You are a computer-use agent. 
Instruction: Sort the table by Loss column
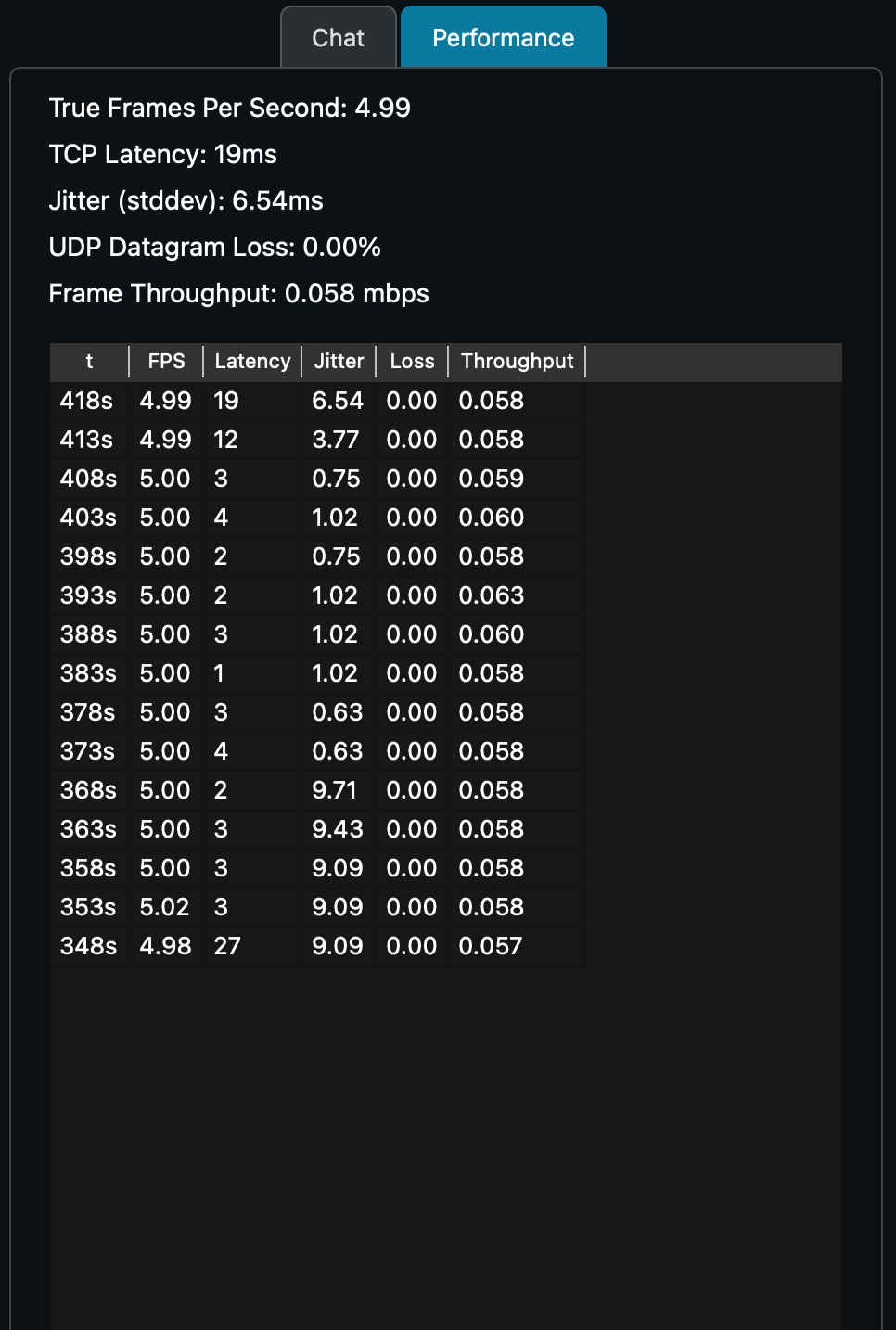(412, 361)
